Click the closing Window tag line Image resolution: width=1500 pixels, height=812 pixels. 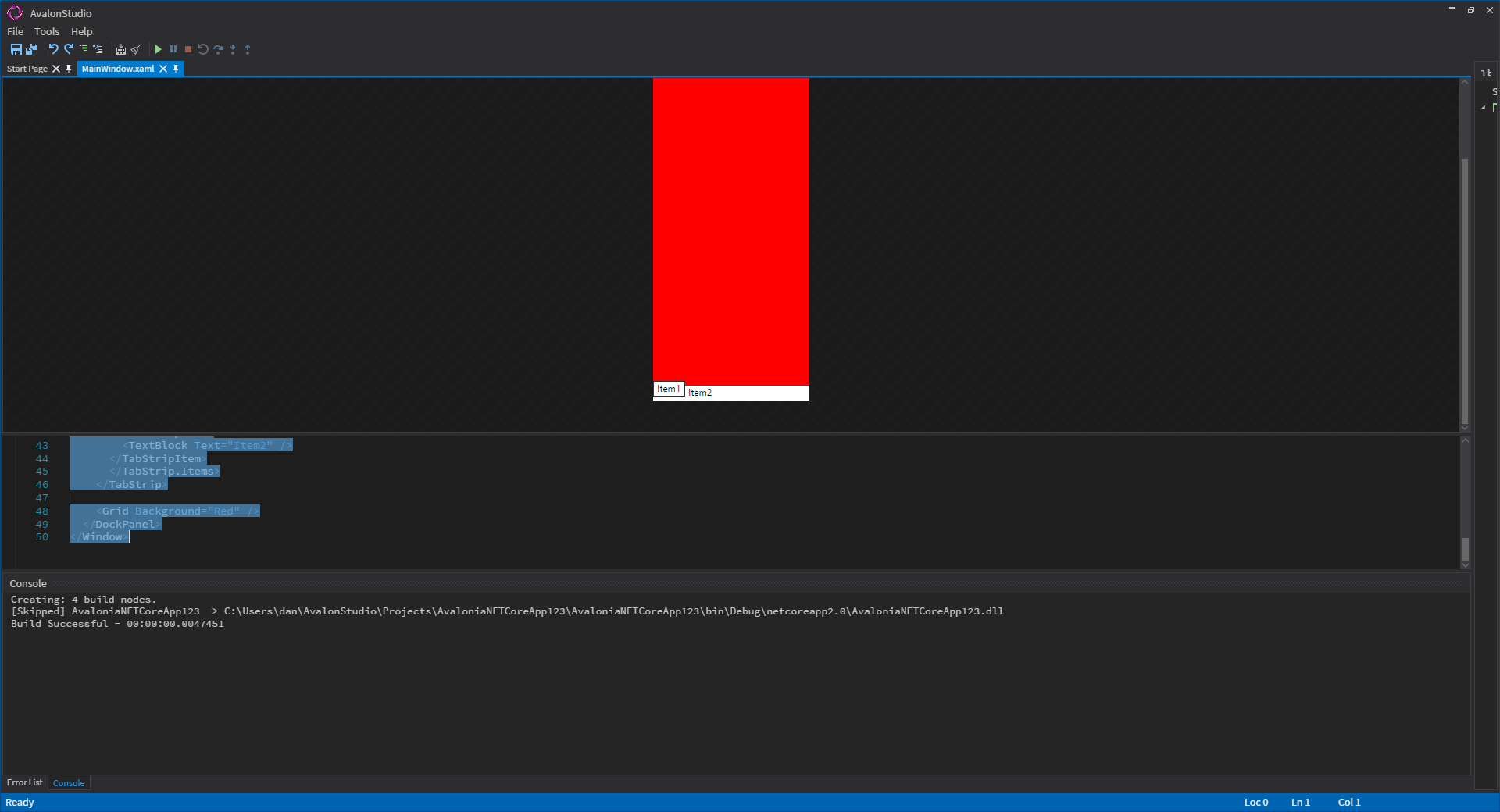point(99,537)
